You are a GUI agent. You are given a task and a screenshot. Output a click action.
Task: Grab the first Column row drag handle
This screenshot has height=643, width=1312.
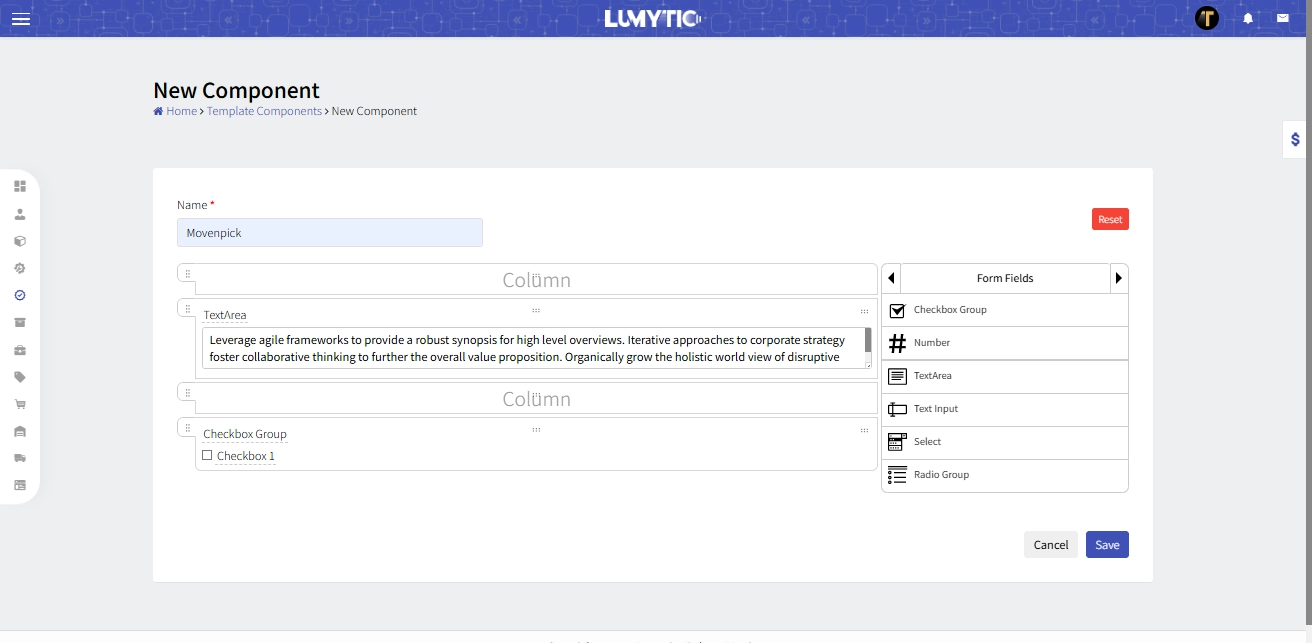pos(187,273)
